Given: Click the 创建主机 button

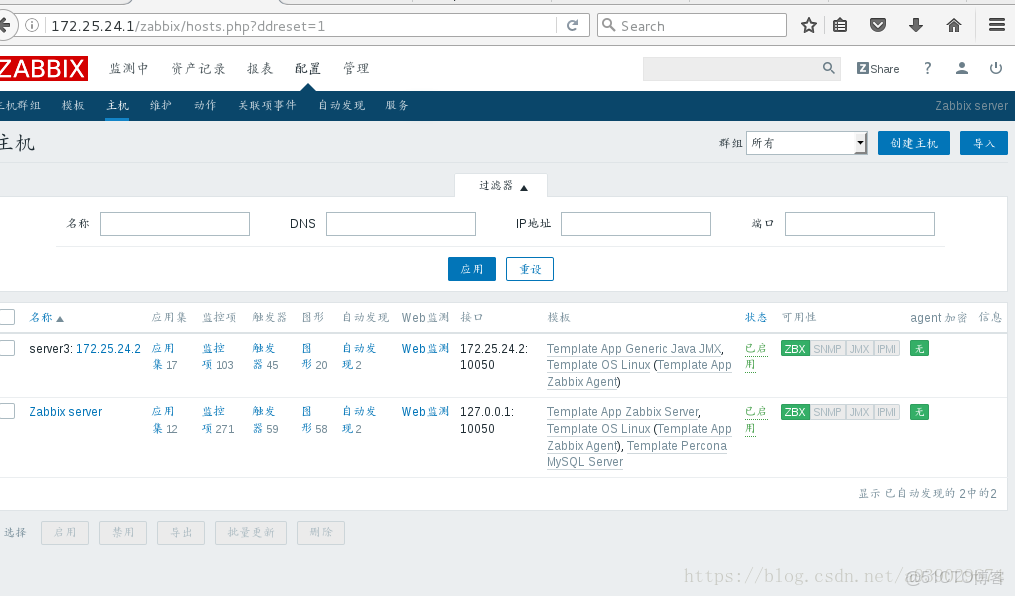Looking at the screenshot, I should click(913, 143).
